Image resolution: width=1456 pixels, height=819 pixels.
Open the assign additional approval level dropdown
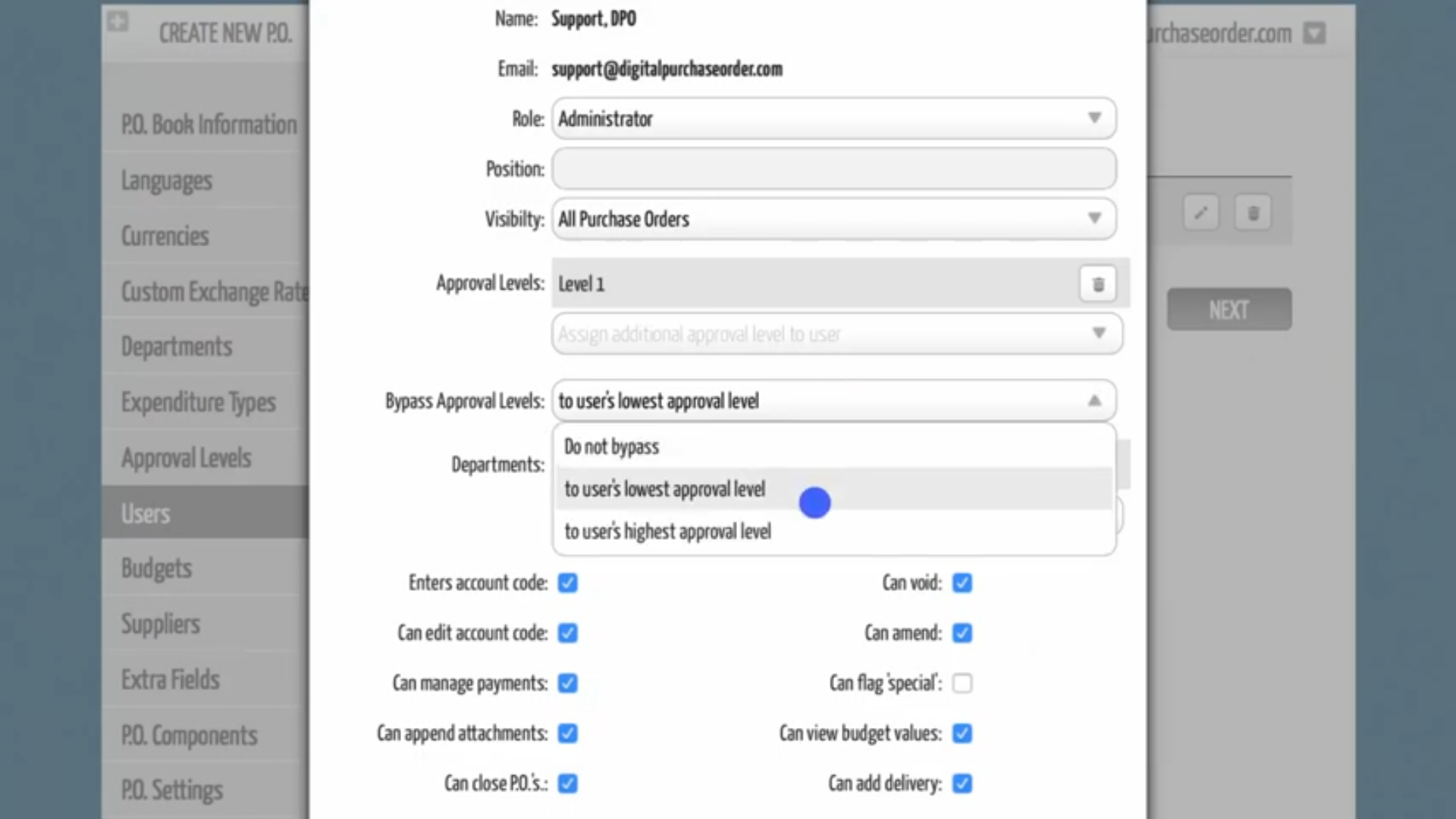[x=836, y=334]
